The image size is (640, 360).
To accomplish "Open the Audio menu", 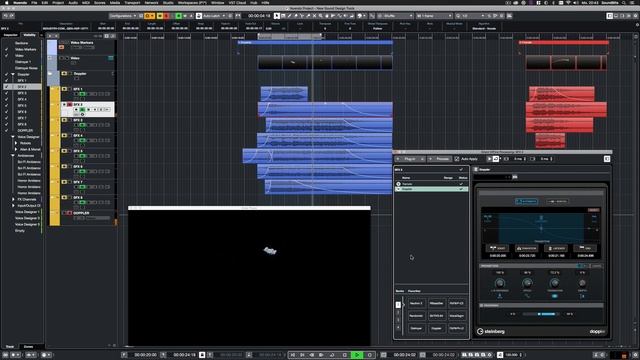I will coord(73,2).
